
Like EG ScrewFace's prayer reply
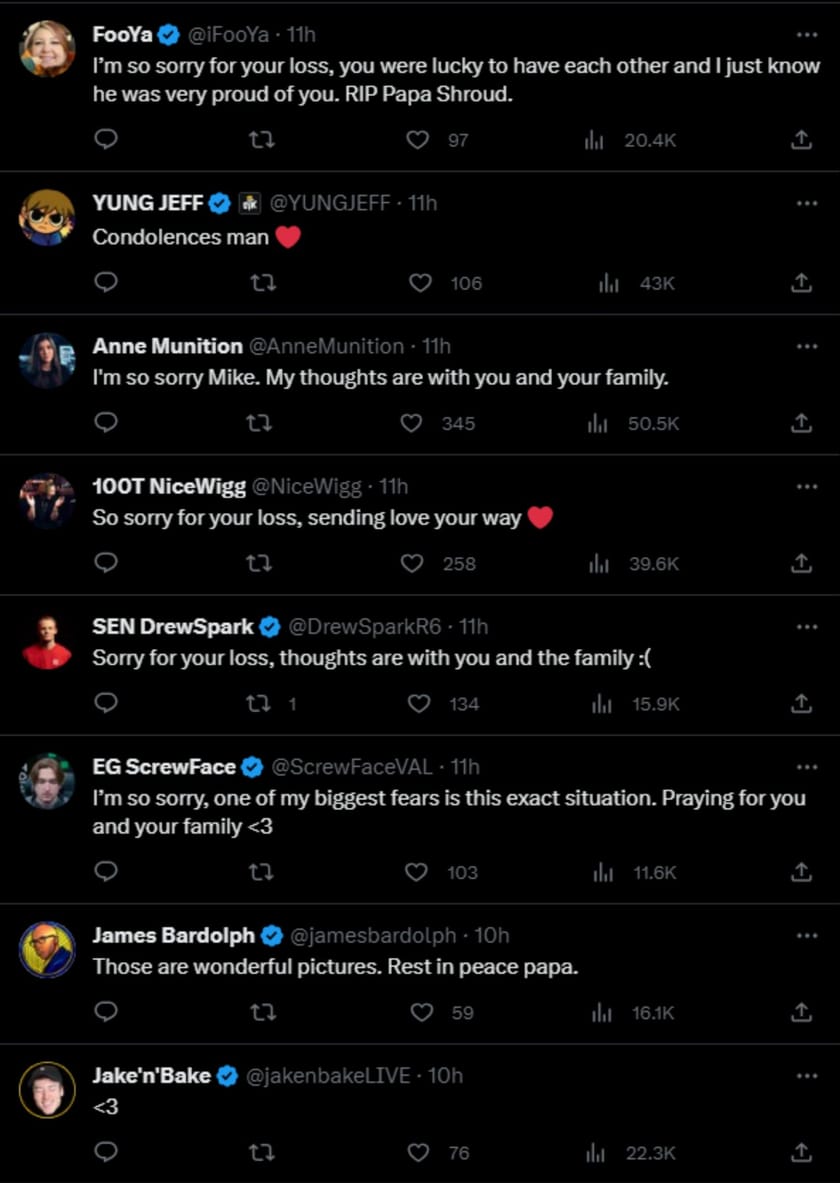tap(420, 872)
